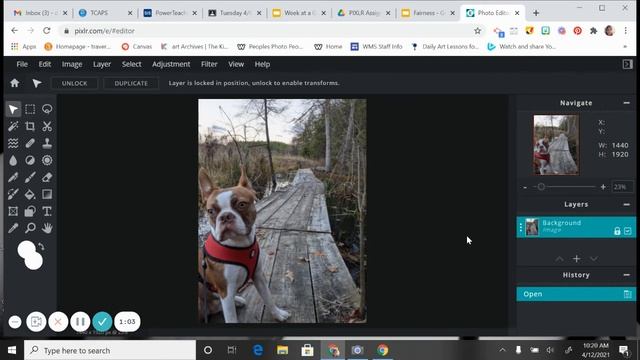
Task: Select the Magic Wand tool
Action: point(13,126)
